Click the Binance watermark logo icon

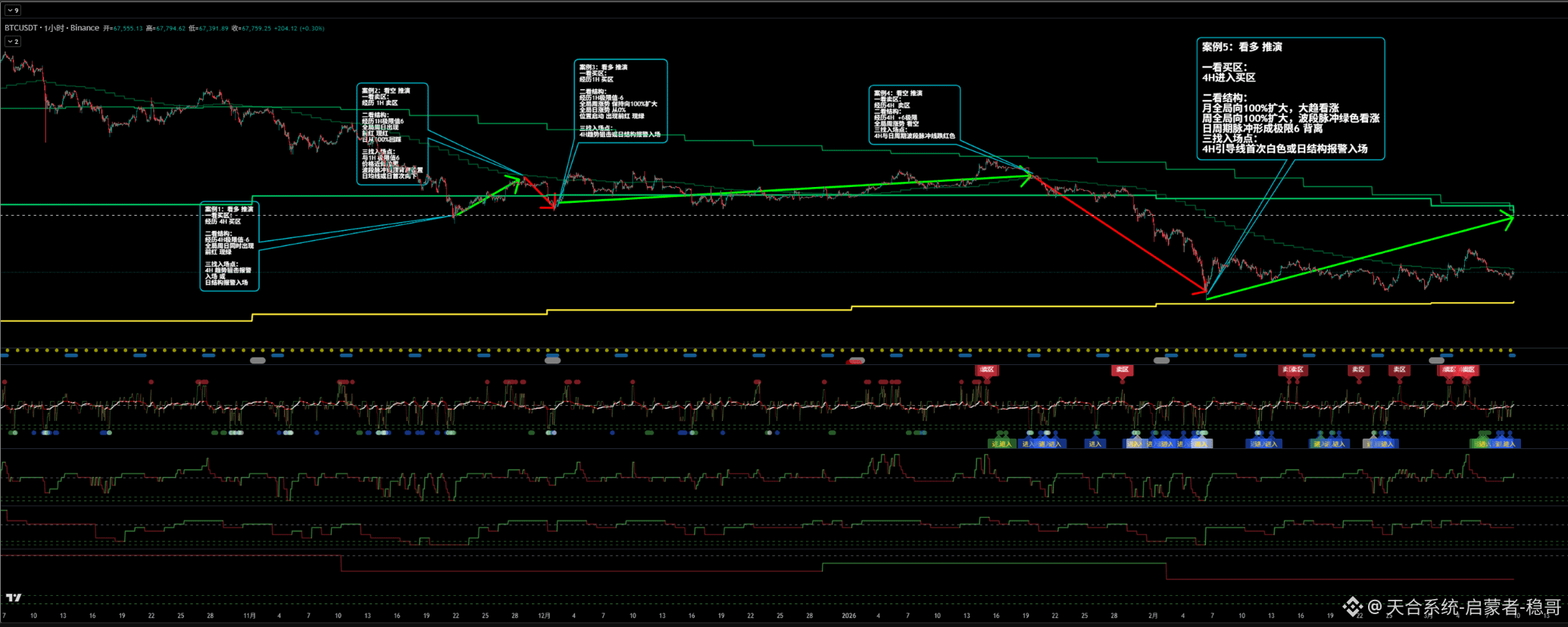[1352, 607]
